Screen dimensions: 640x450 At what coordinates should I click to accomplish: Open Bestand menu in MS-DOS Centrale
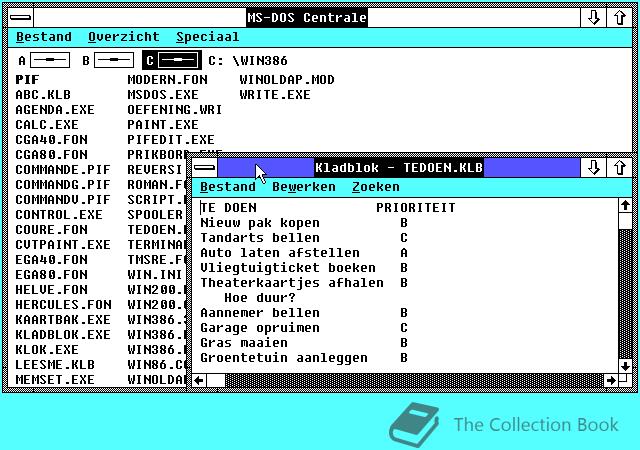pos(44,37)
